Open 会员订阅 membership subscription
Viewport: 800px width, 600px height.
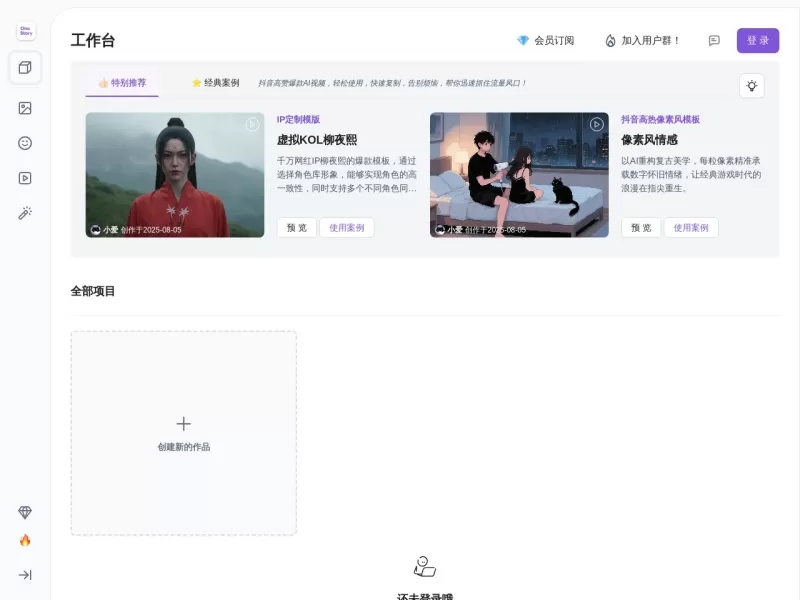click(545, 41)
